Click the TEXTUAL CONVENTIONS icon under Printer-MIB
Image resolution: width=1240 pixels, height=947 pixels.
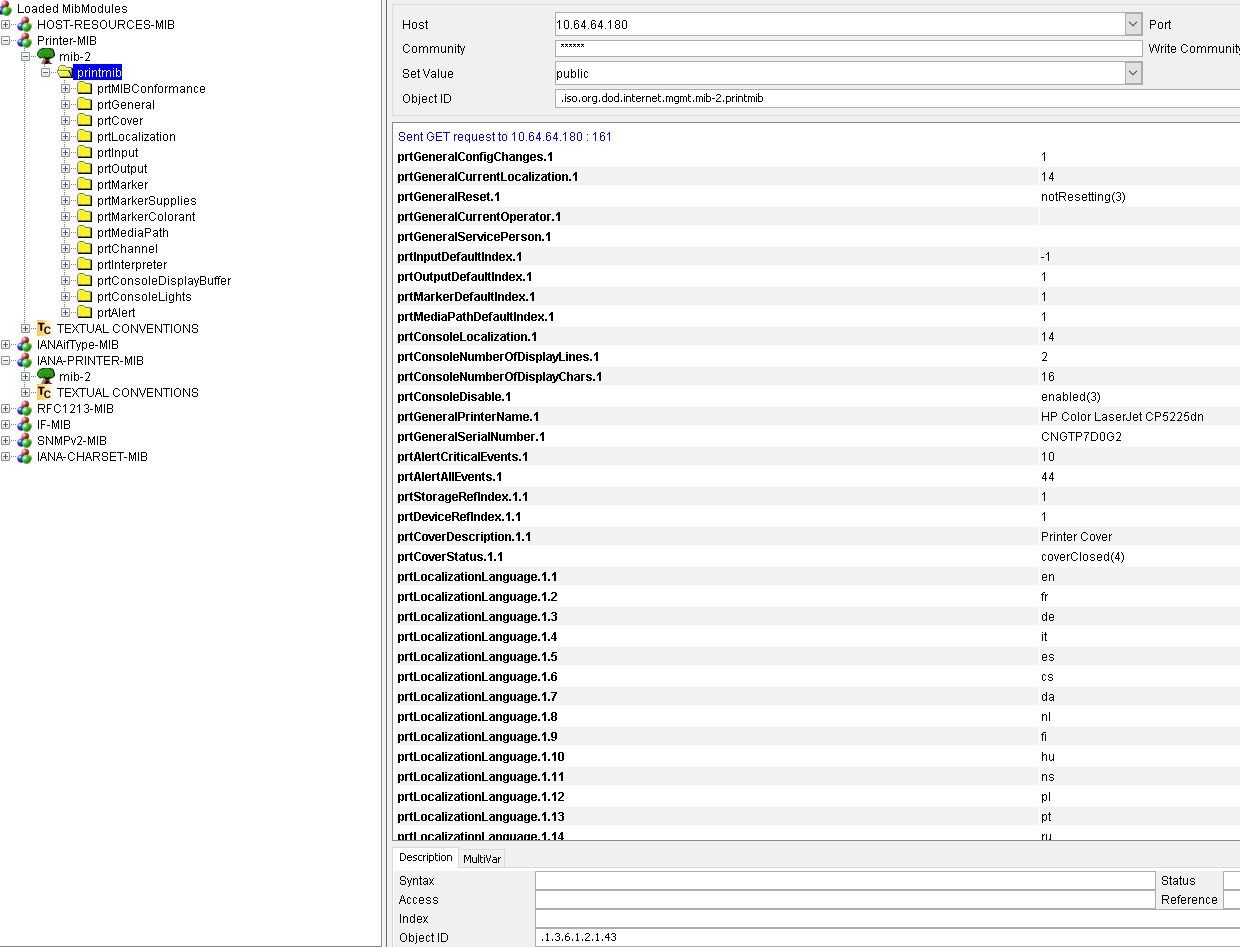point(43,328)
